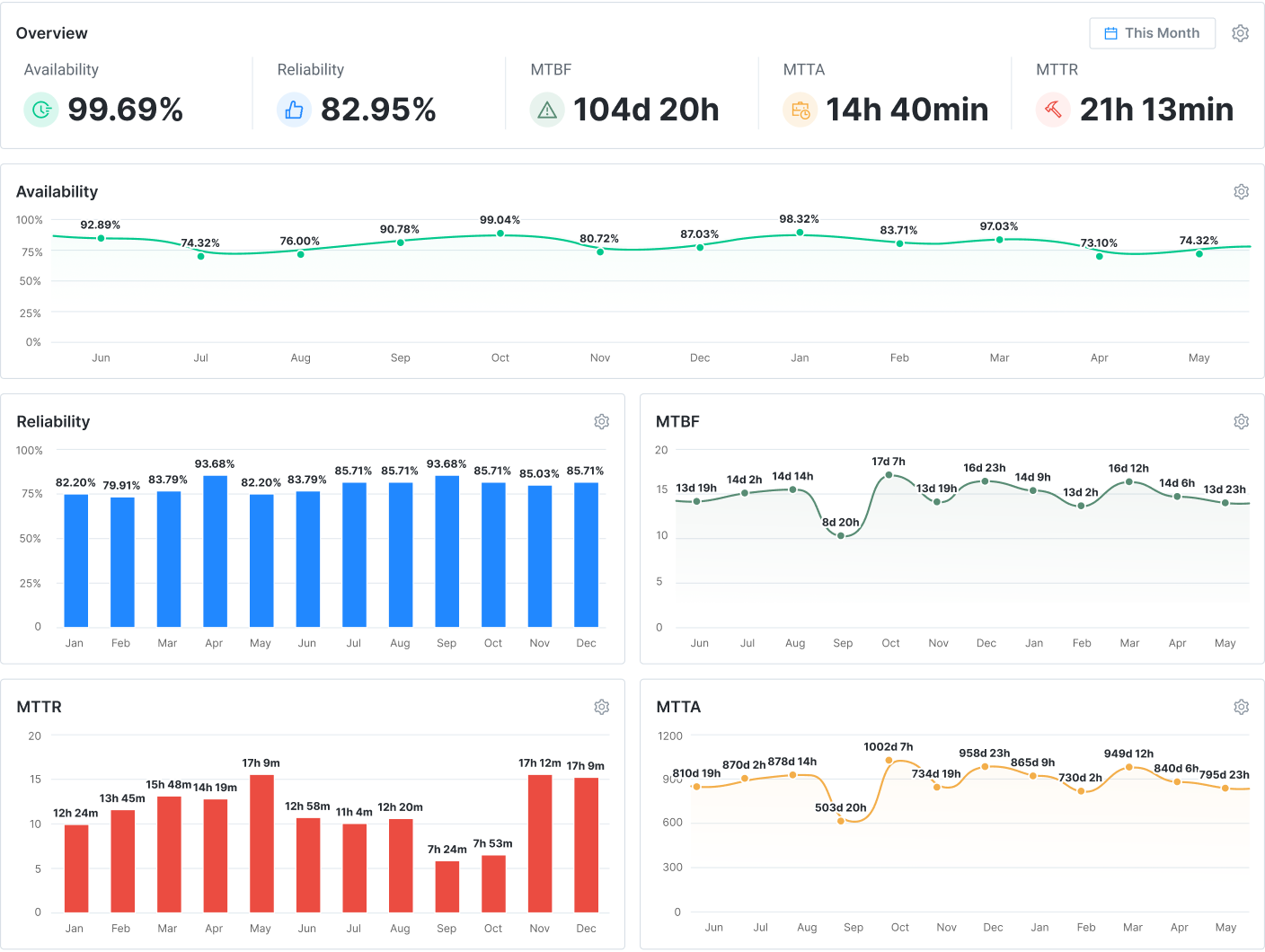Select the April bar in Reliability chart
Screen dimensions: 1265x952
tap(215, 551)
